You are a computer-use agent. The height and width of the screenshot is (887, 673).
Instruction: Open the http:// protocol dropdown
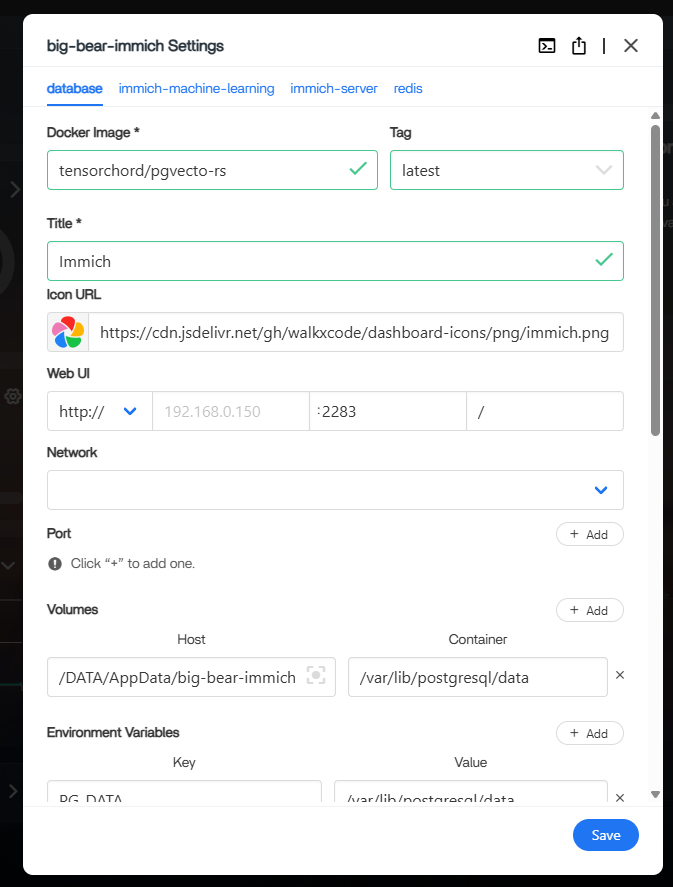pos(100,411)
